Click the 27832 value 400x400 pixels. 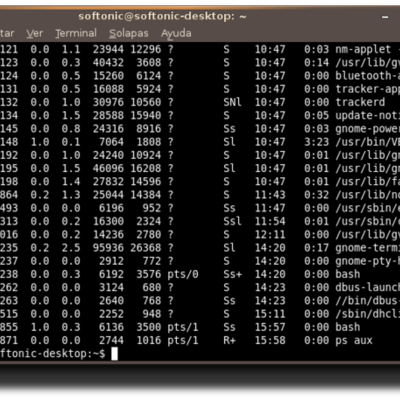tap(108, 182)
